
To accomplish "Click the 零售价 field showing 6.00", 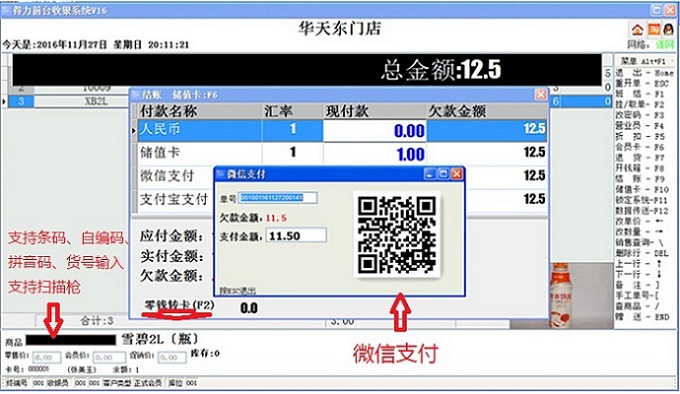I will [46, 358].
